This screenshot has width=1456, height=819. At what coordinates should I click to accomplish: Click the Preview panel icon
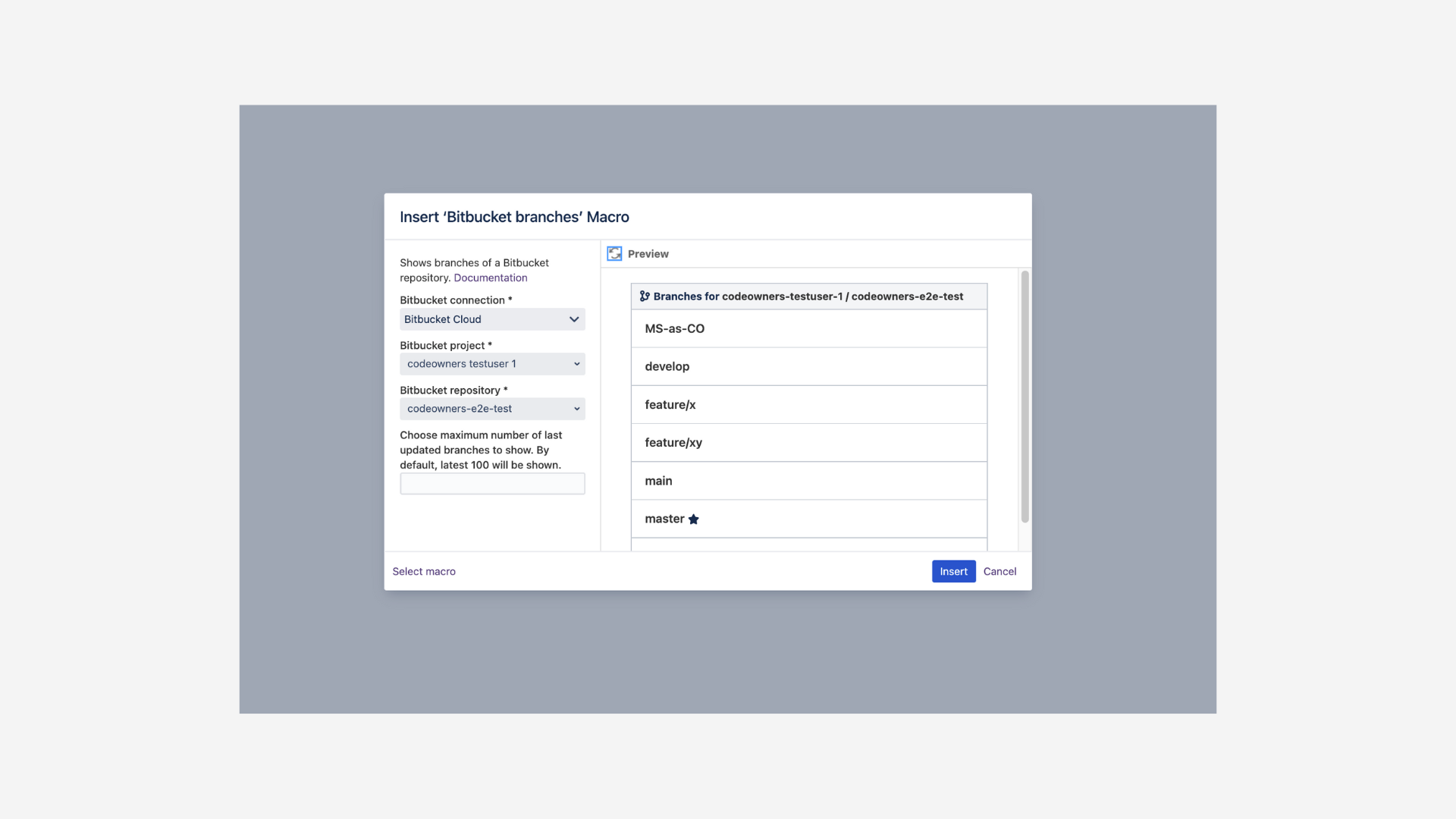tap(614, 253)
